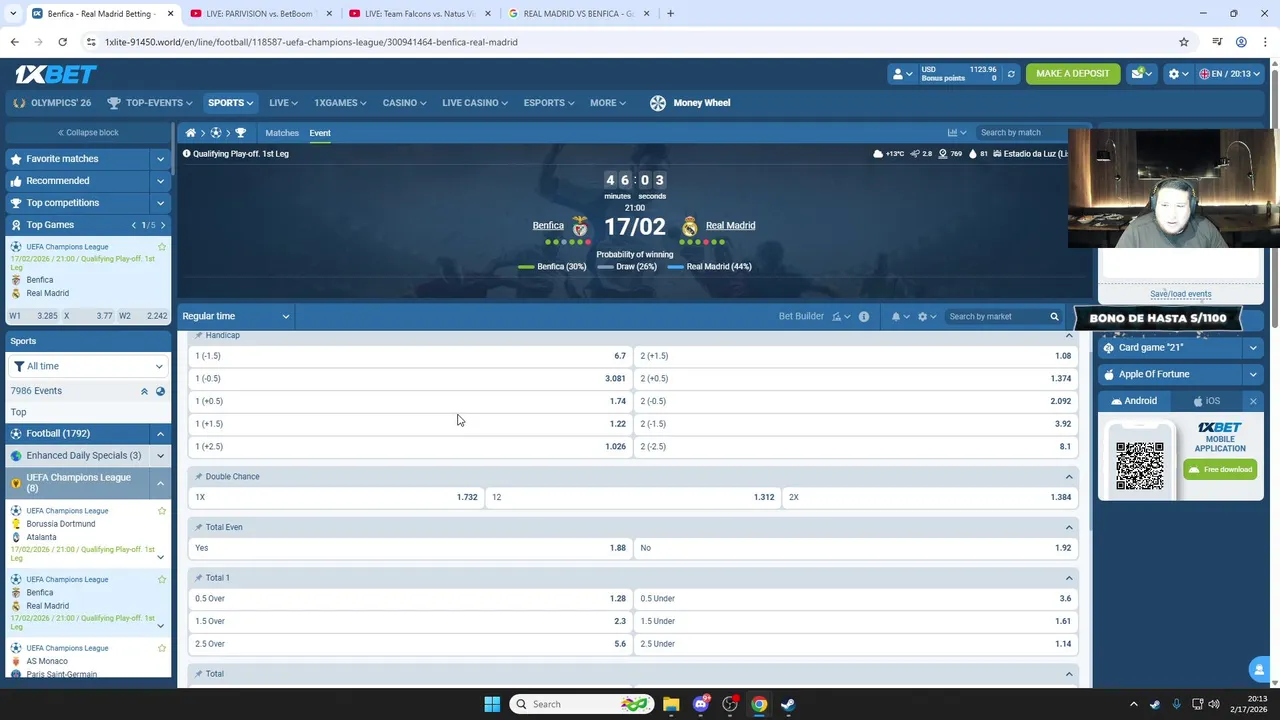Click the Bet Builder info icon
This screenshot has width=1280, height=720.
pyautogui.click(x=864, y=317)
